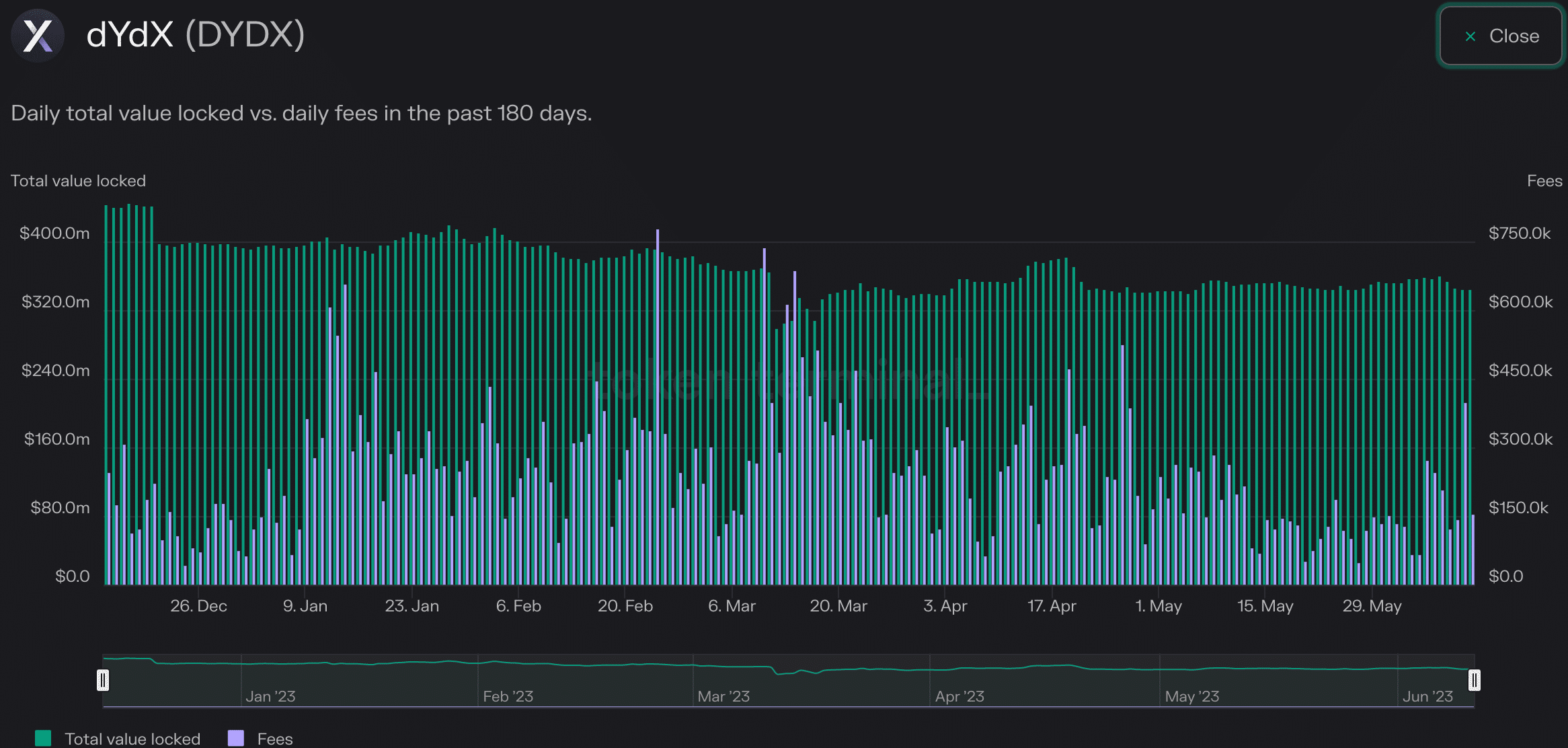Viewport: 1568px width, 748px height.
Task: Click Feb '23 in the range navigator
Action: [508, 696]
